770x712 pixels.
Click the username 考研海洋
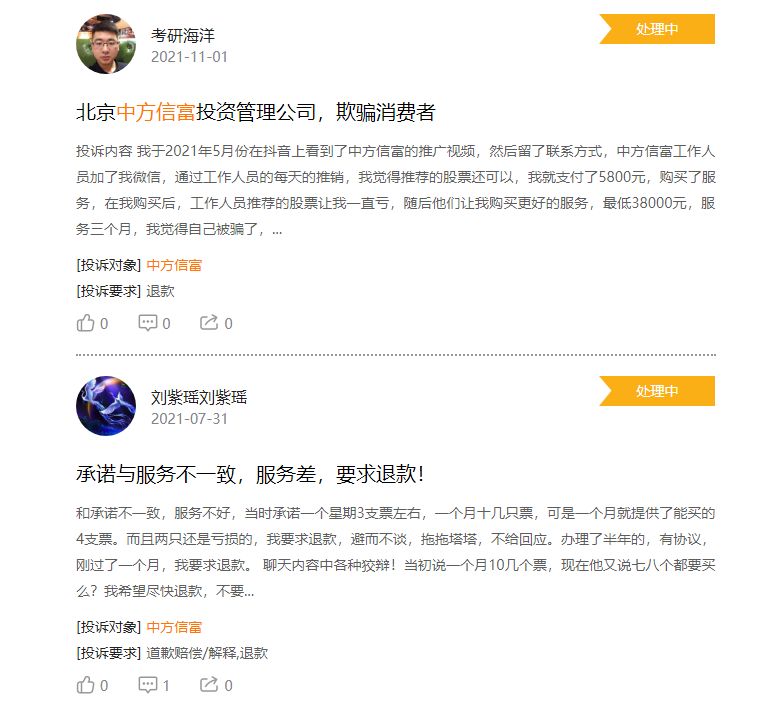pos(183,35)
